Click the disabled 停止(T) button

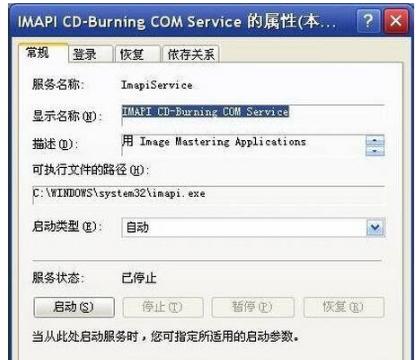tap(163, 307)
